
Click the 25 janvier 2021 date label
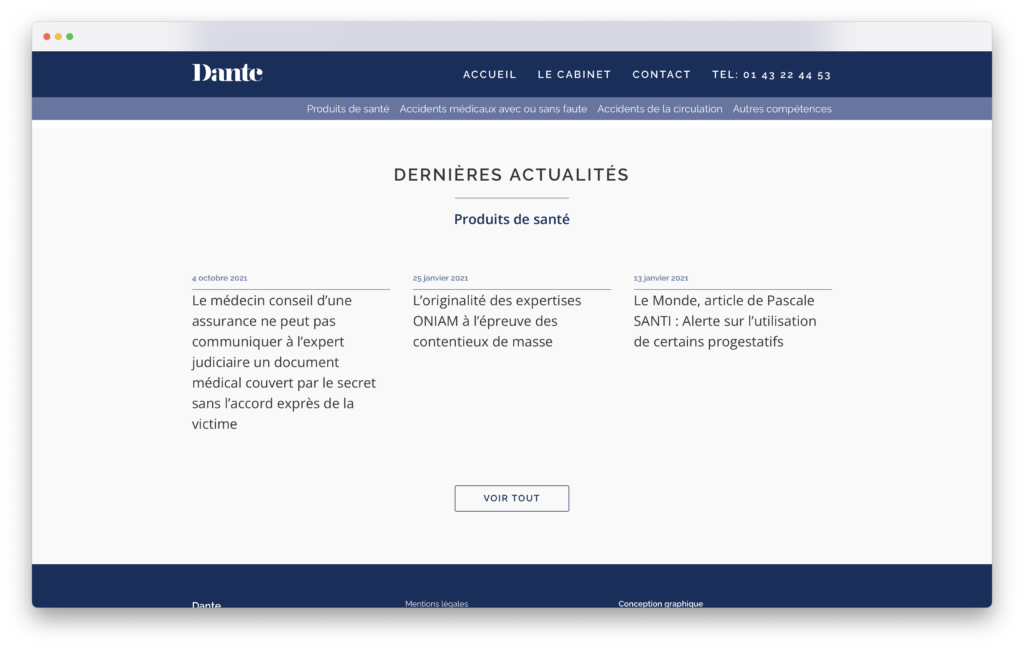(440, 278)
